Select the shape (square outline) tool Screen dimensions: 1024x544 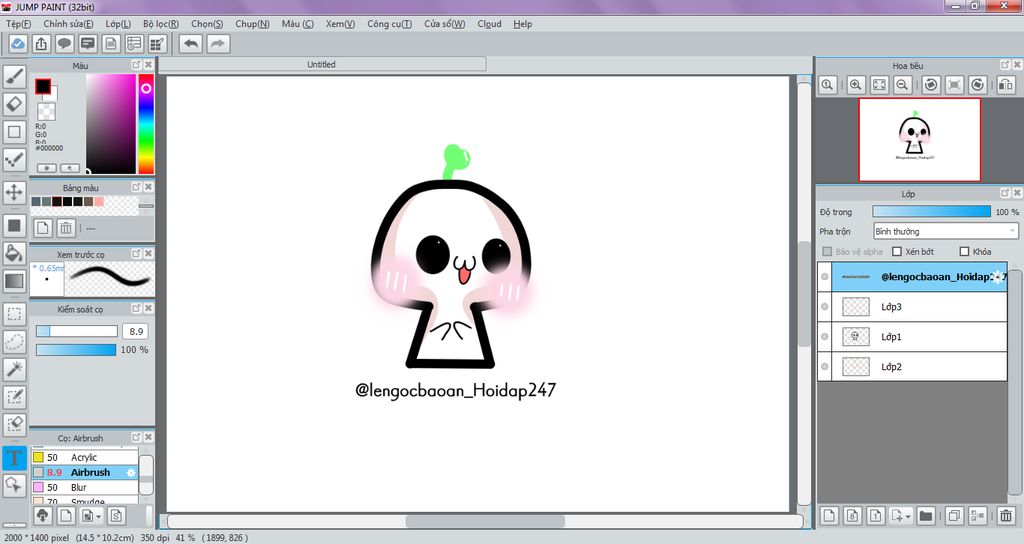pyautogui.click(x=14, y=132)
